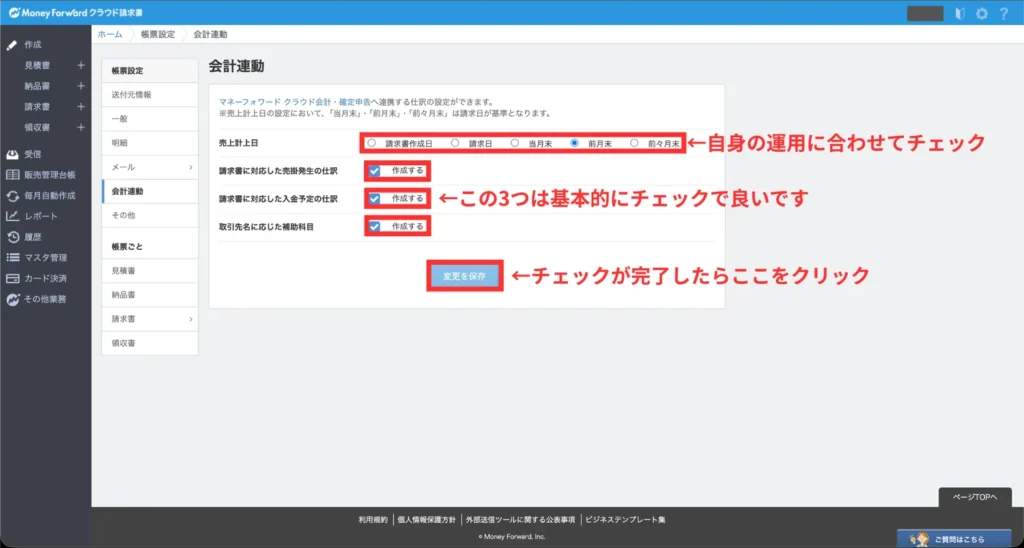
Task: Click the 変更を保存 button
Action: tap(464, 276)
